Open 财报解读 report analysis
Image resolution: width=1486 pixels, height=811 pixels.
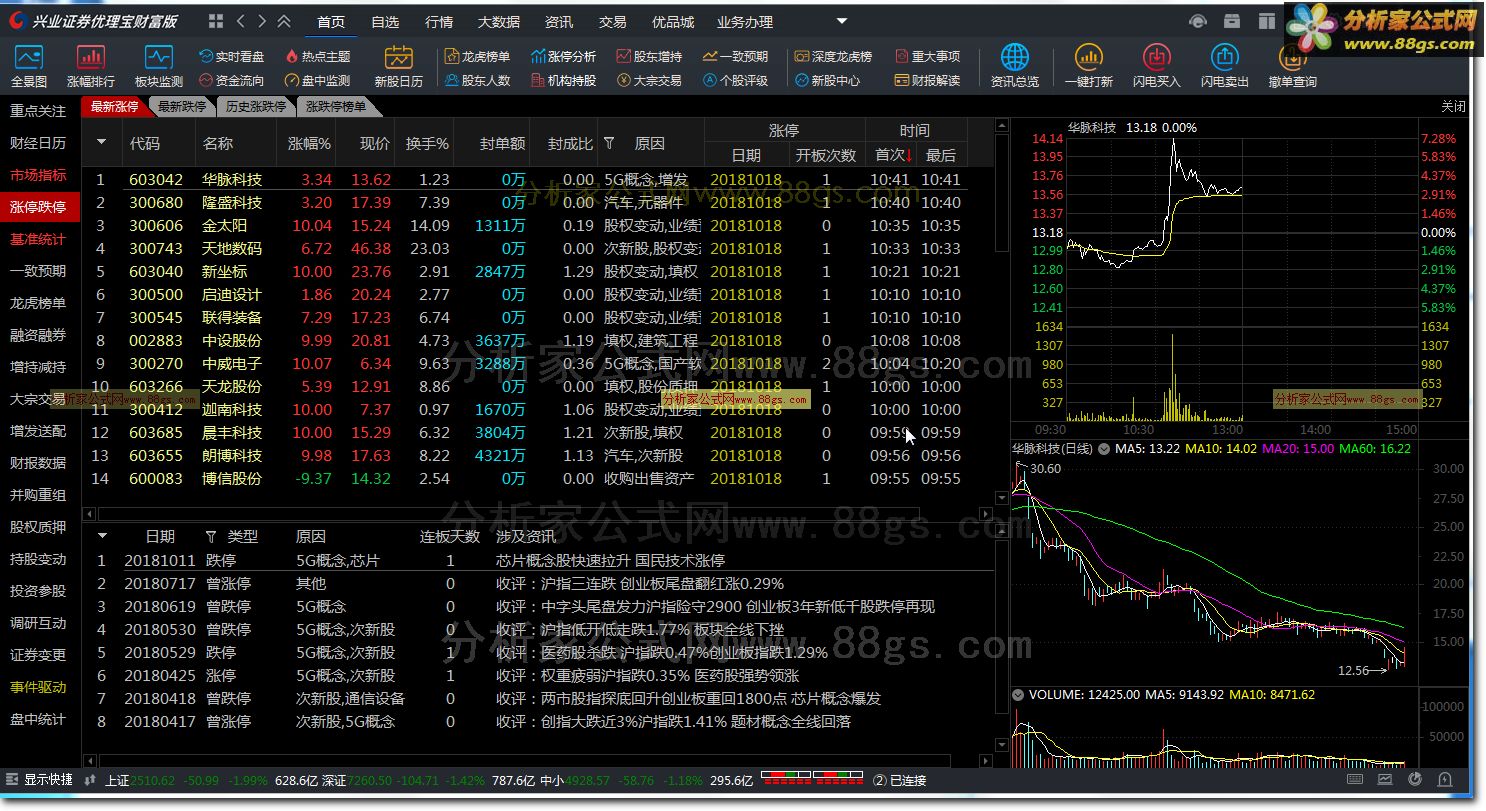(x=927, y=80)
